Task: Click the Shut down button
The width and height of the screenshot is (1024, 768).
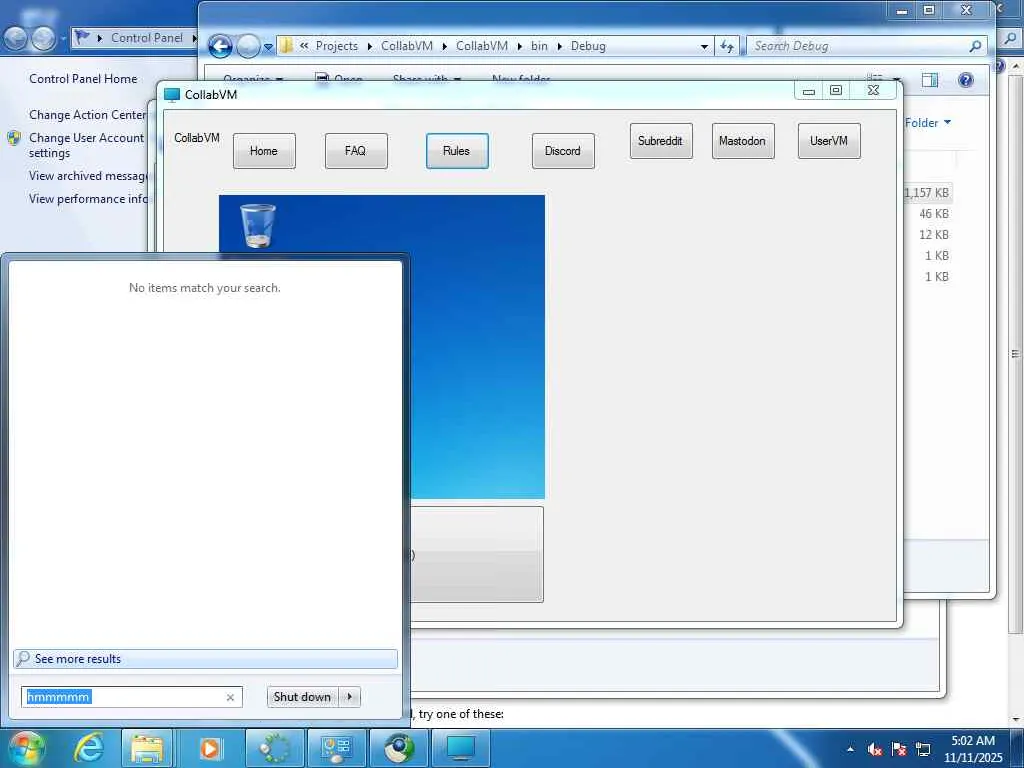Action: pyautogui.click(x=302, y=697)
